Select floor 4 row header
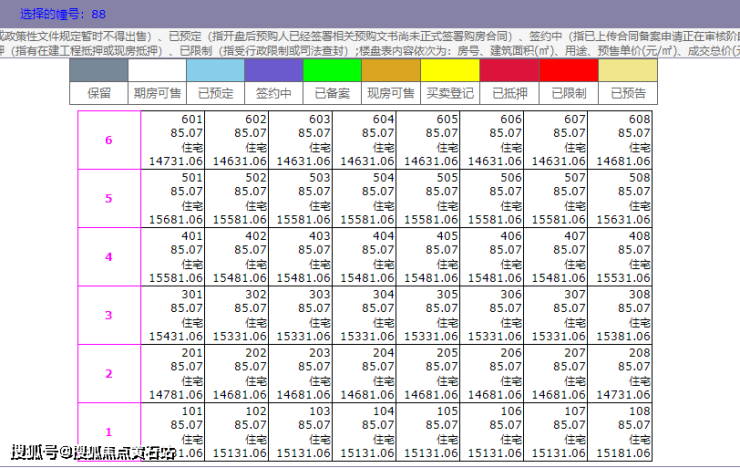 [109, 257]
